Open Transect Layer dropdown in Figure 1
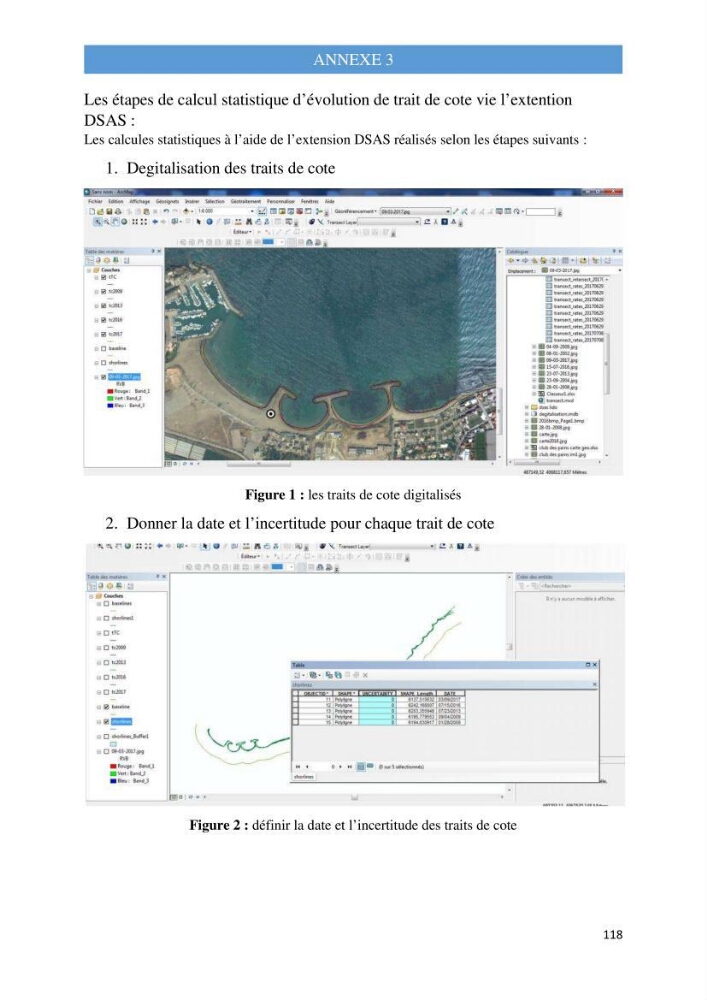This screenshot has width=707, height=1000. [418, 222]
